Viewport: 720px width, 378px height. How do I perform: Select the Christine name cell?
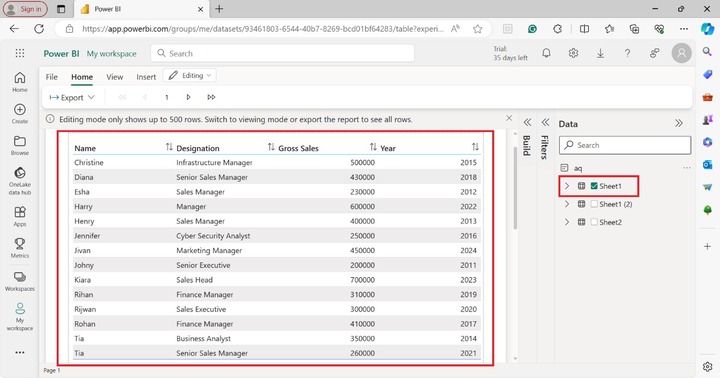pos(89,162)
